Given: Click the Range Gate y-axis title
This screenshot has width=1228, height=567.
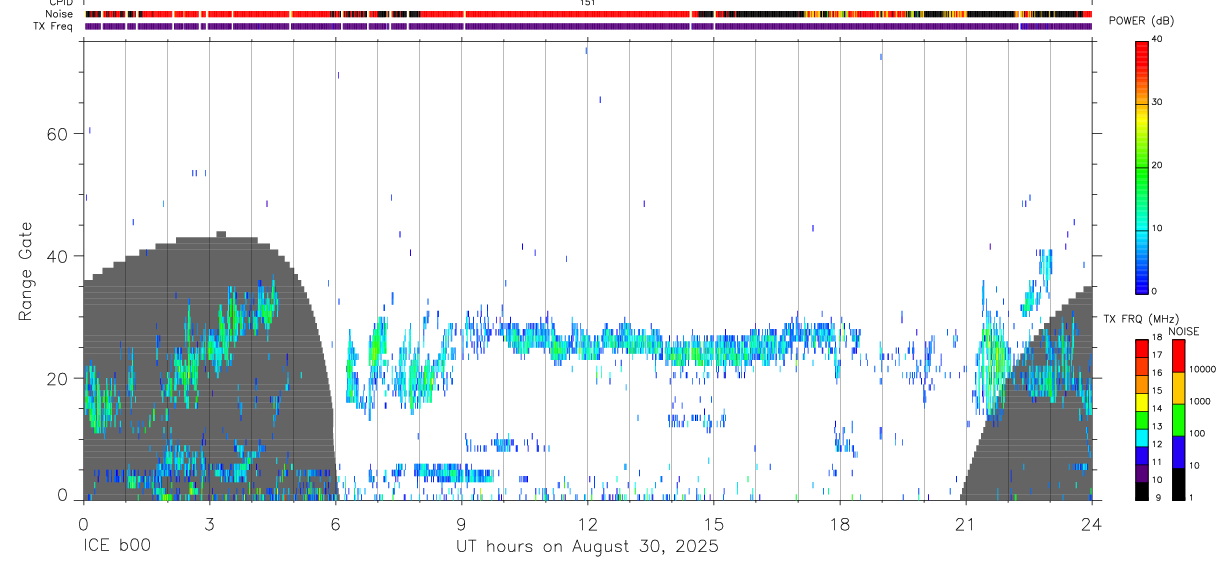Looking at the screenshot, I should [28, 271].
